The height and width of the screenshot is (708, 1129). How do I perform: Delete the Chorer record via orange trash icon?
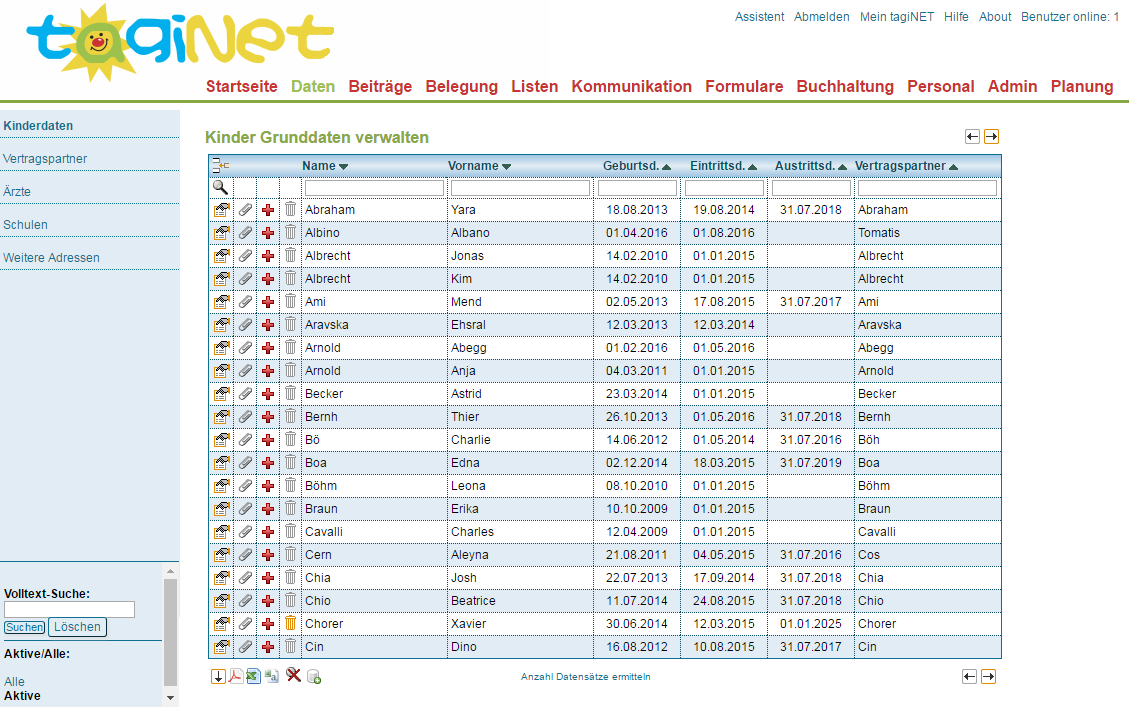[x=291, y=623]
